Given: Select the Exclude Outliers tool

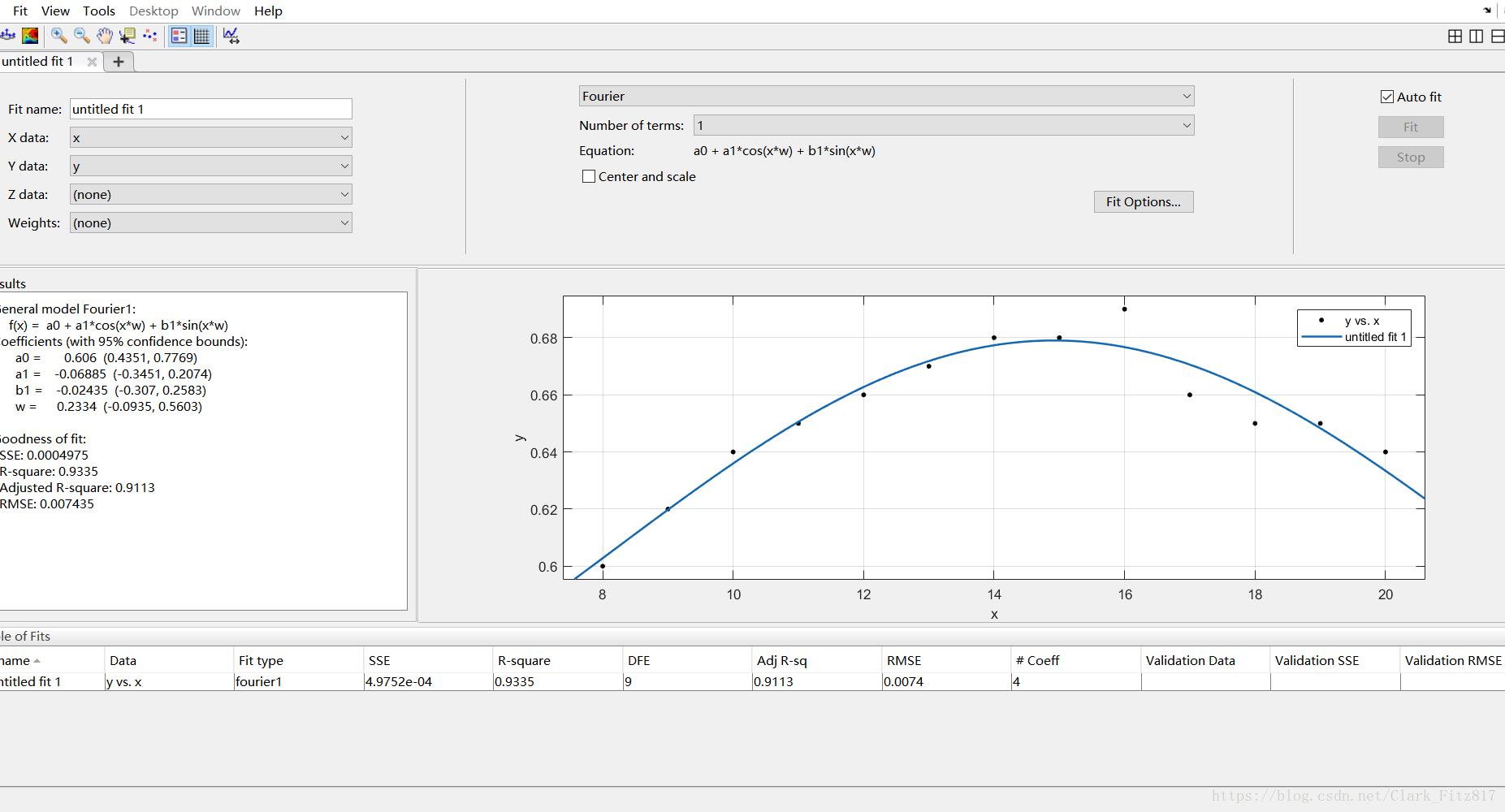Looking at the screenshot, I should click(150, 36).
